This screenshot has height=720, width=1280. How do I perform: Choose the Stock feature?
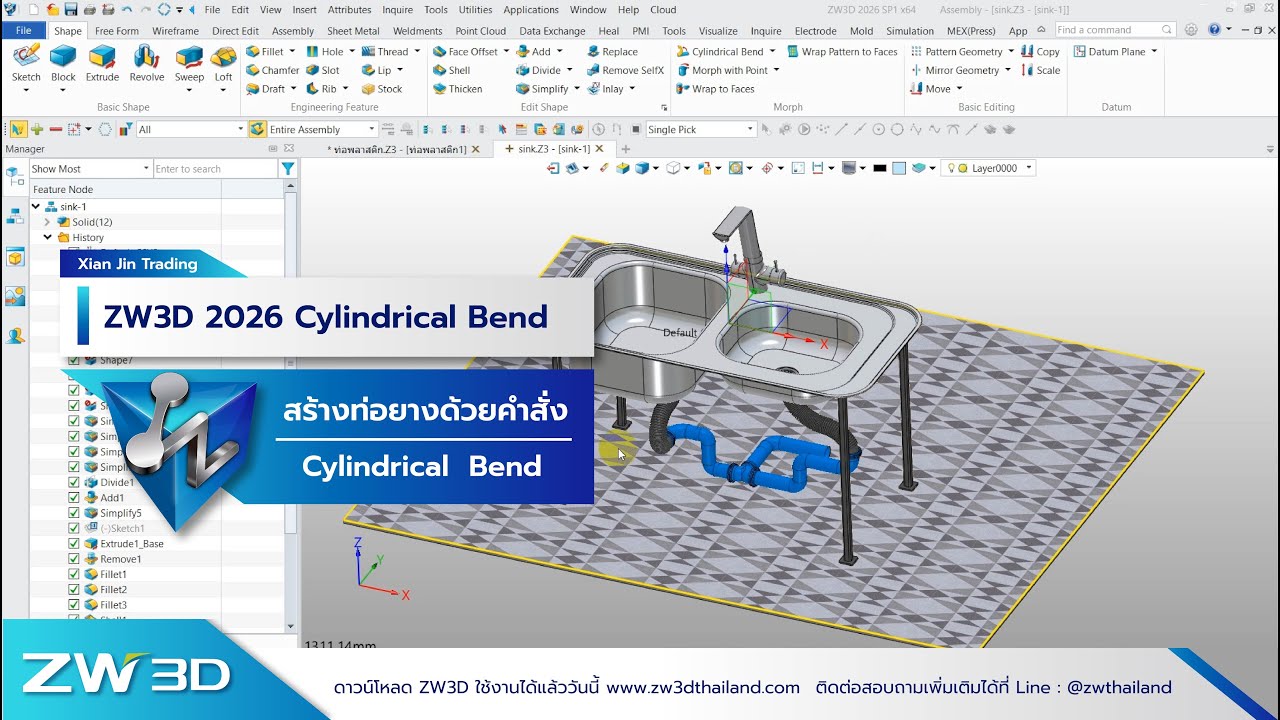[x=382, y=89]
